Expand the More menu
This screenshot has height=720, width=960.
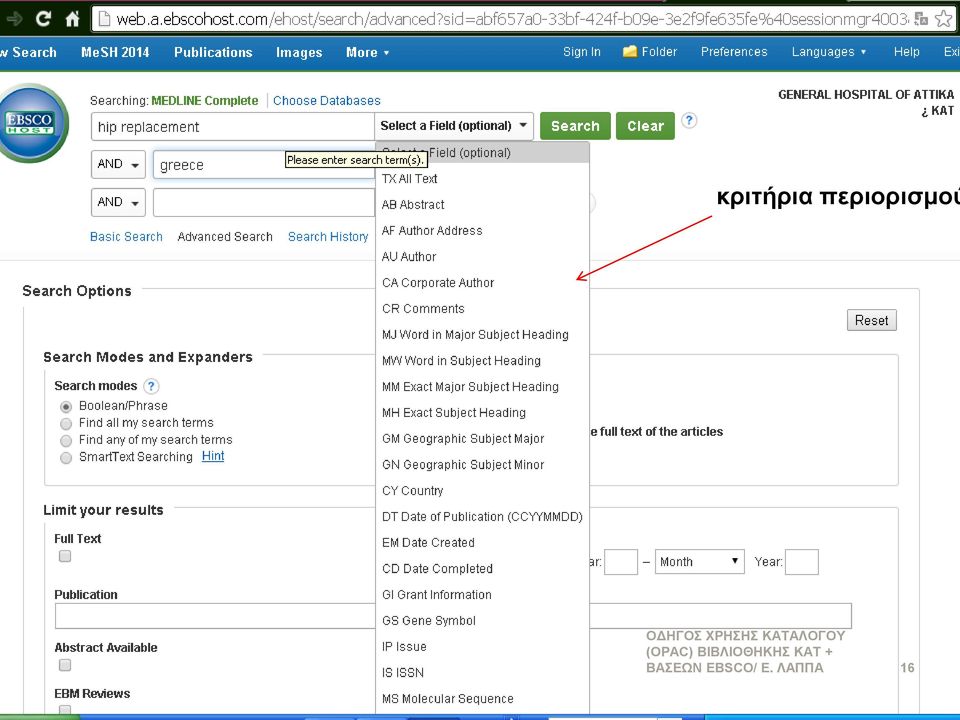pyautogui.click(x=367, y=53)
